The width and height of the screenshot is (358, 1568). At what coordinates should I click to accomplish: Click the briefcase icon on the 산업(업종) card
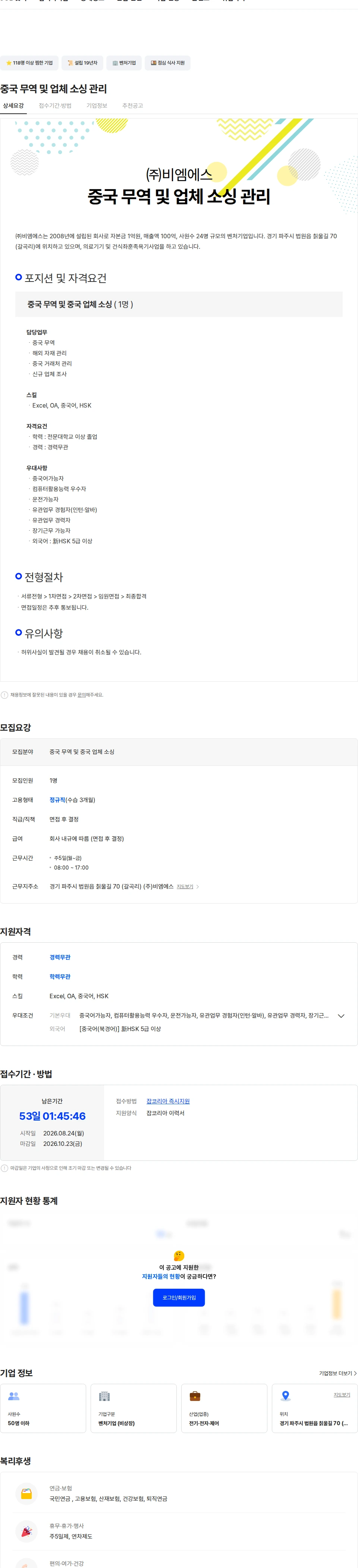195,1396
